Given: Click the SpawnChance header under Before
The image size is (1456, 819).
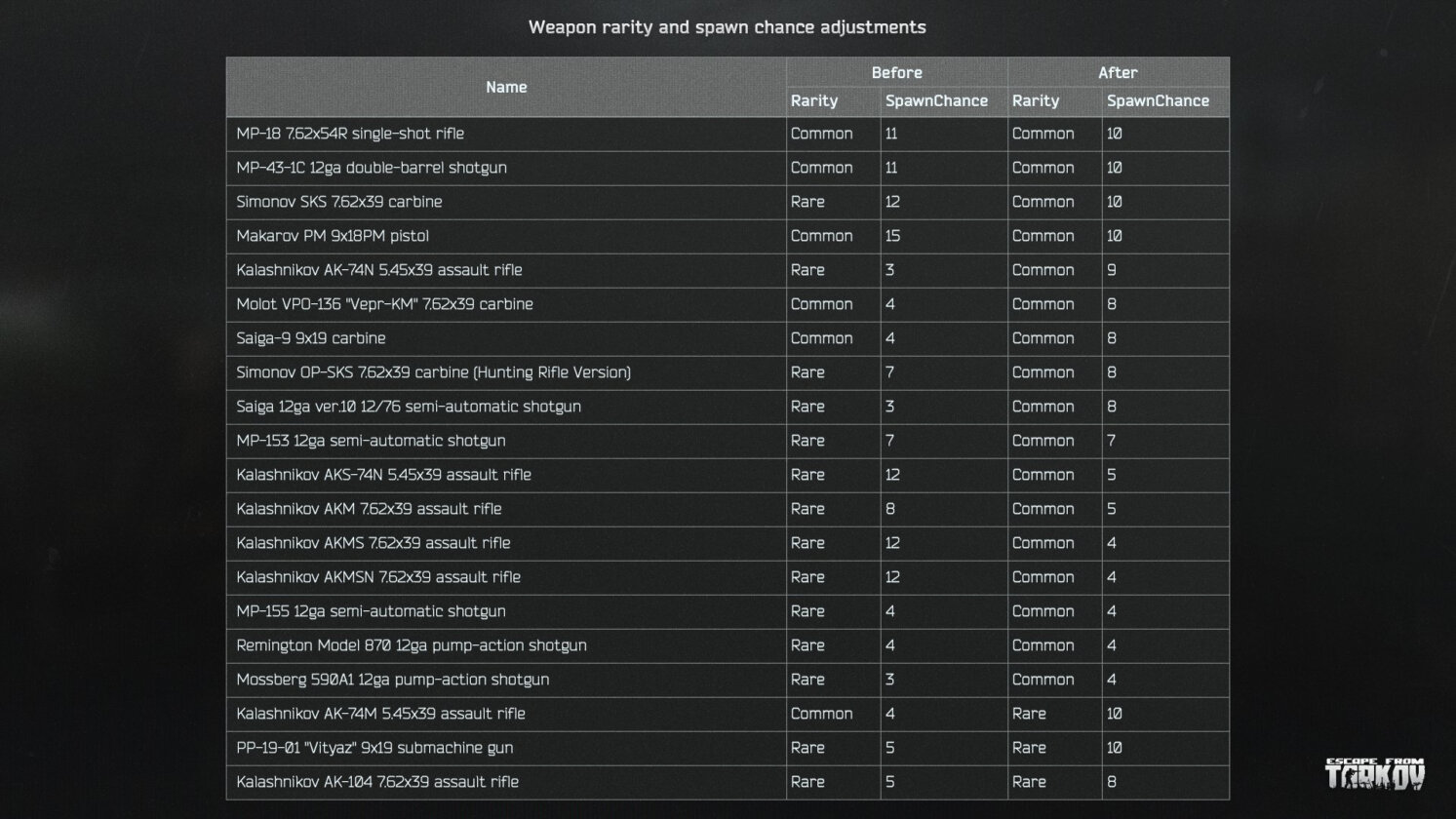Looking at the screenshot, I should (936, 101).
